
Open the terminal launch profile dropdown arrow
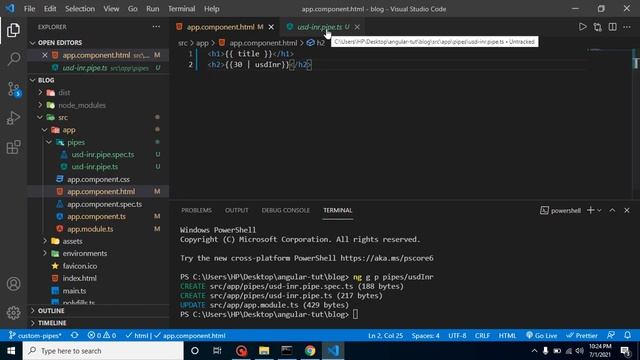599,210
